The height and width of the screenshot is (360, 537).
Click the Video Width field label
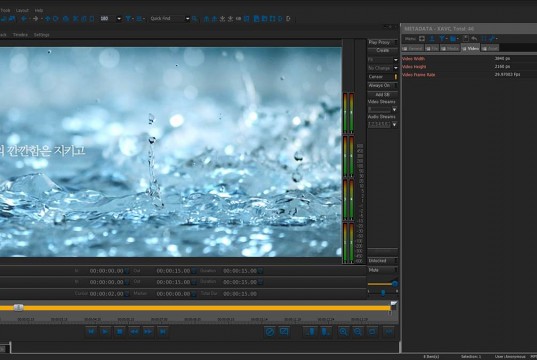coord(413,59)
